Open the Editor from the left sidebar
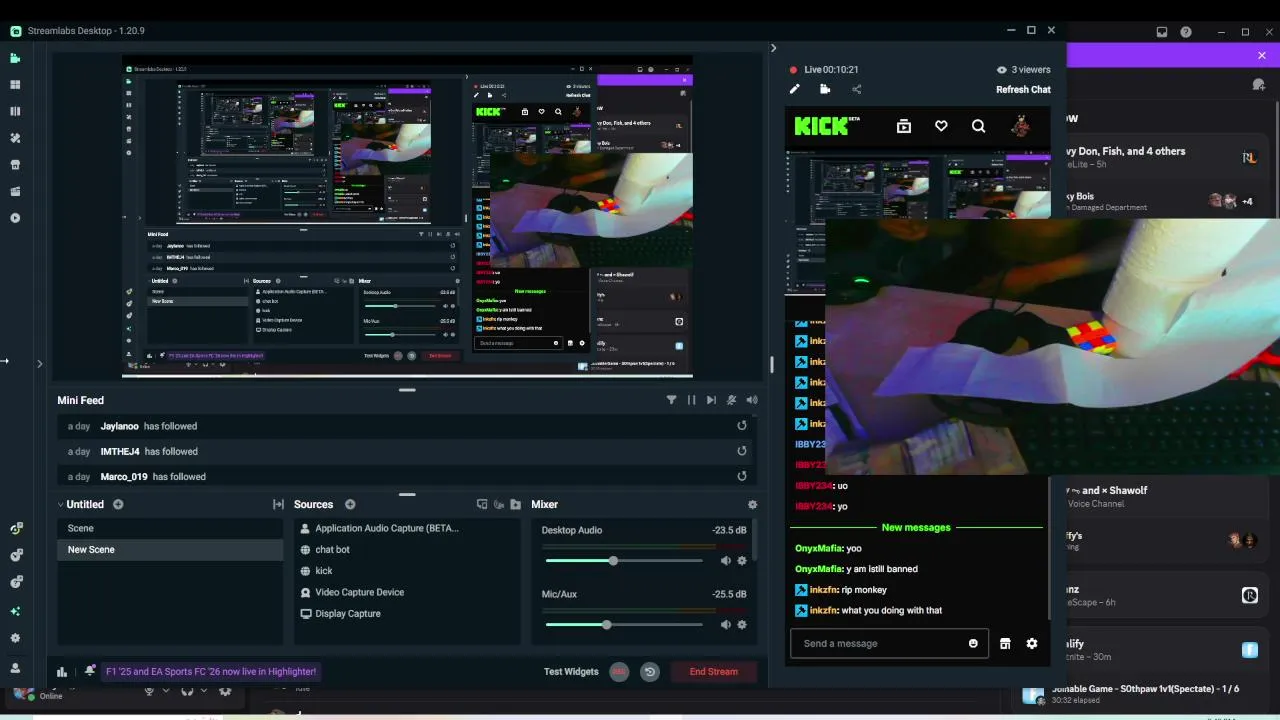Image resolution: width=1280 pixels, height=720 pixels. click(x=15, y=58)
